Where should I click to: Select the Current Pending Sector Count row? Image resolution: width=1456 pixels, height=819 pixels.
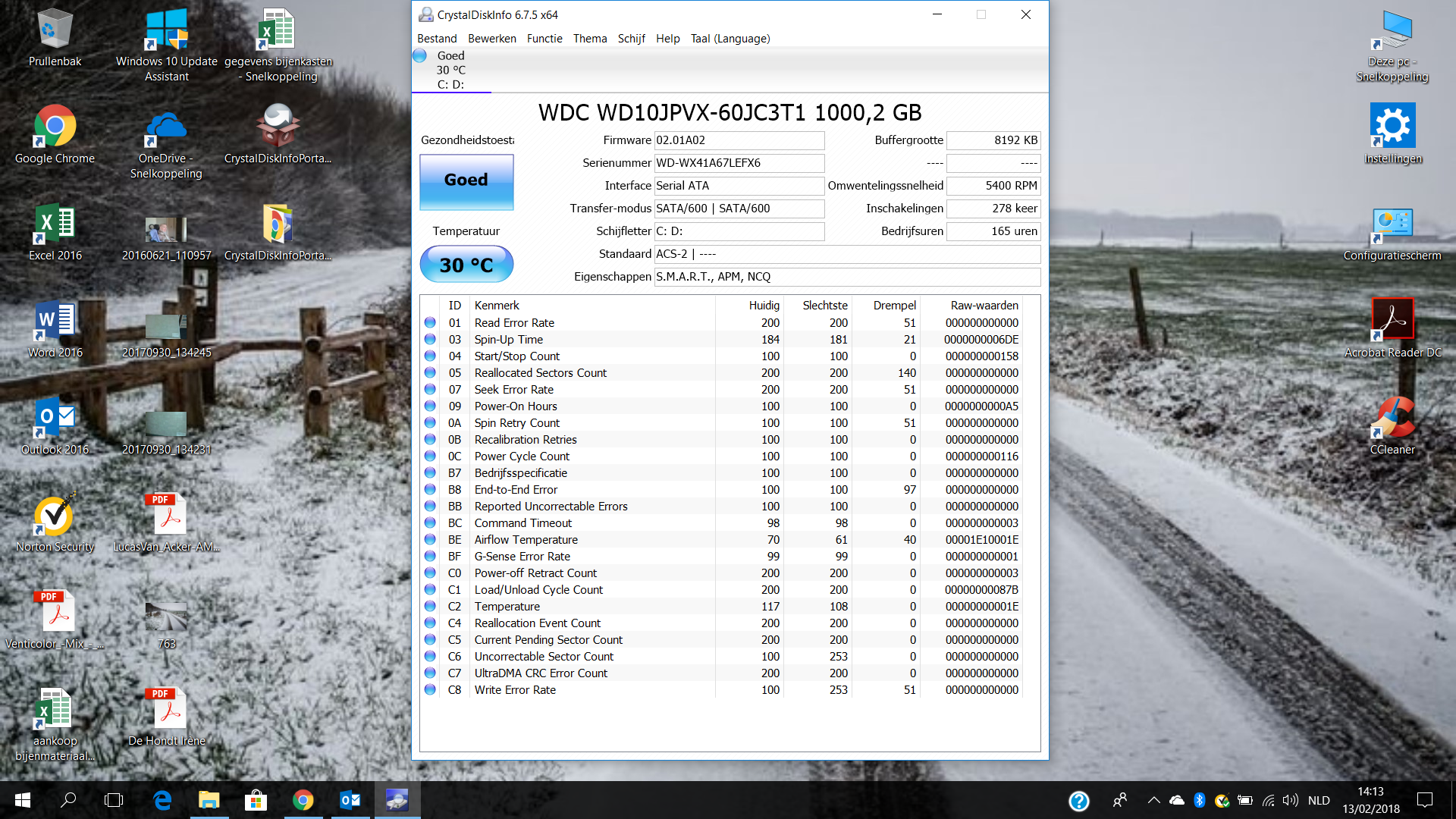(x=720, y=640)
